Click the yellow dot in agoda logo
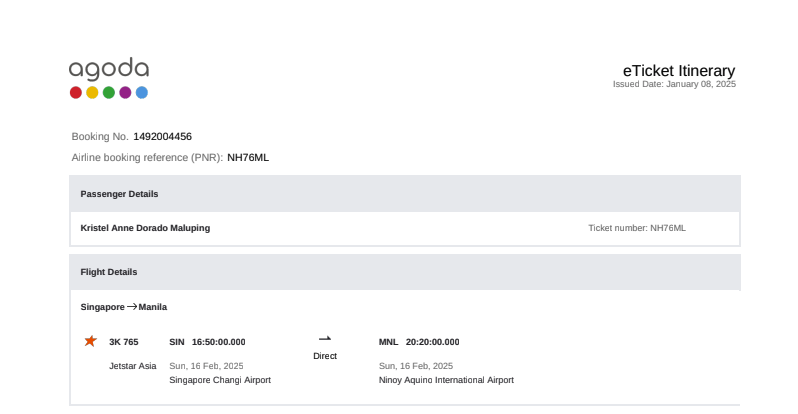 click(92, 93)
